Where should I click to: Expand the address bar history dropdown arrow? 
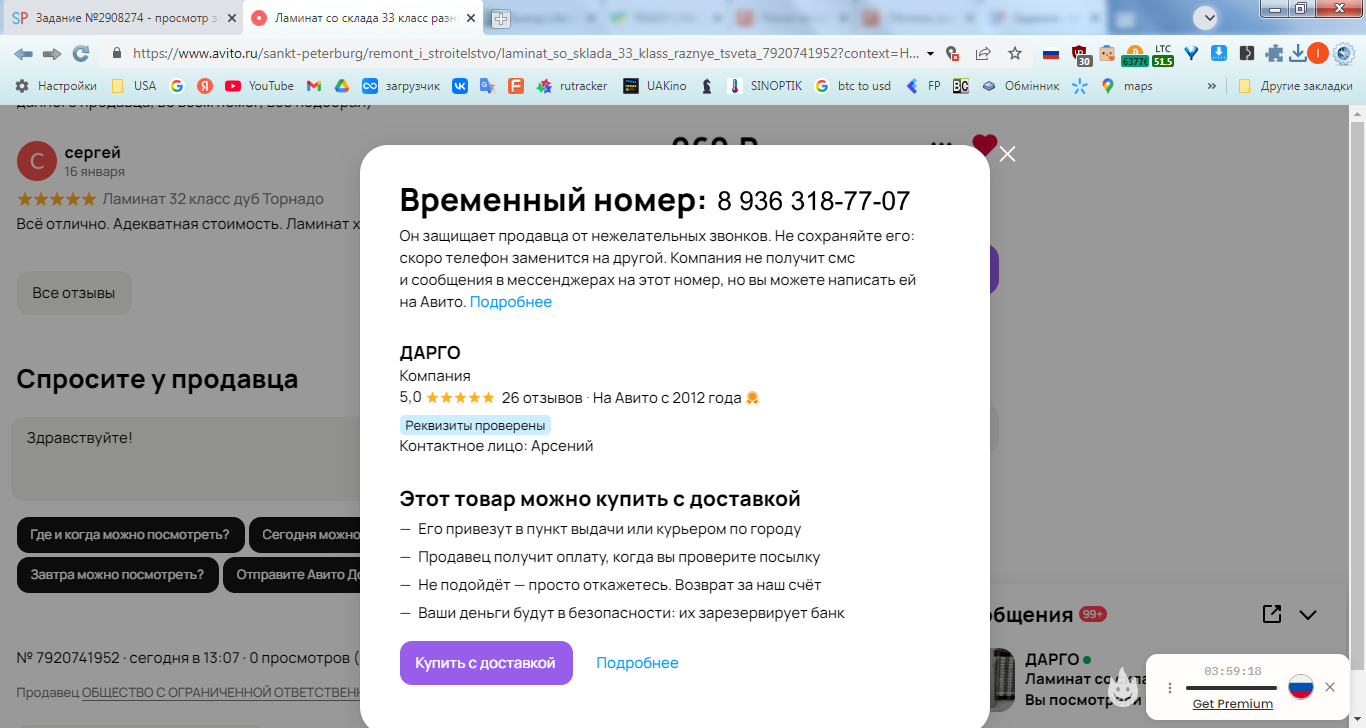[x=931, y=53]
